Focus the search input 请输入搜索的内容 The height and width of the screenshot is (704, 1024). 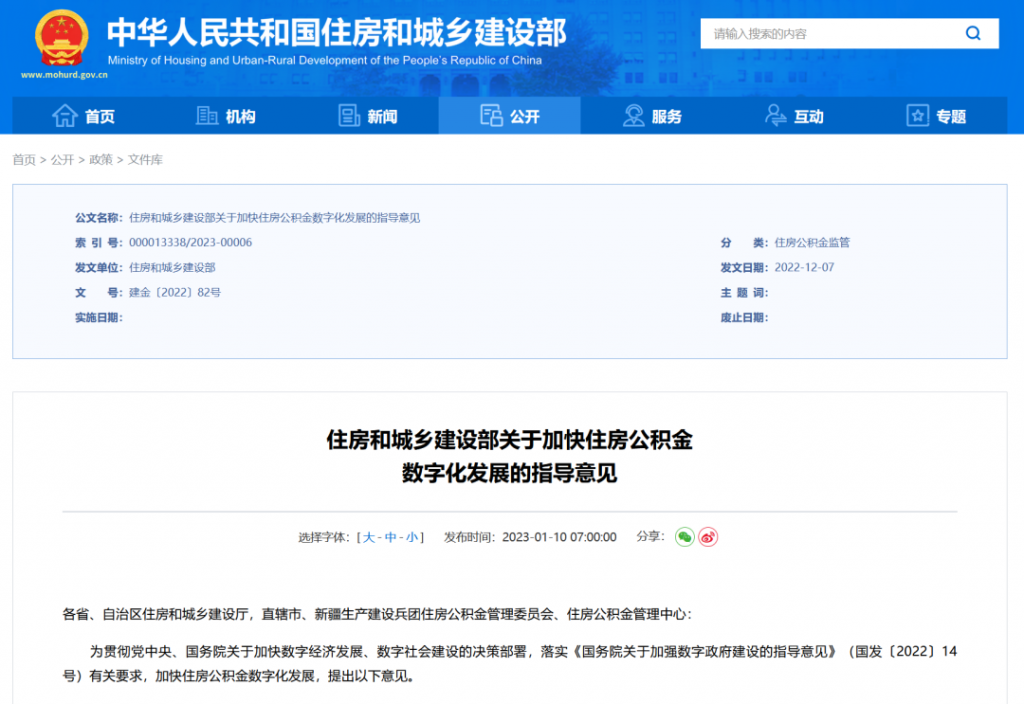pyautogui.click(x=829, y=33)
